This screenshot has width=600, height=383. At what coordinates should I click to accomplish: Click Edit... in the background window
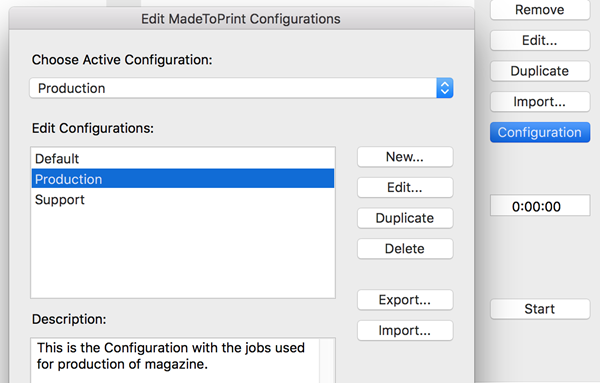tap(540, 40)
